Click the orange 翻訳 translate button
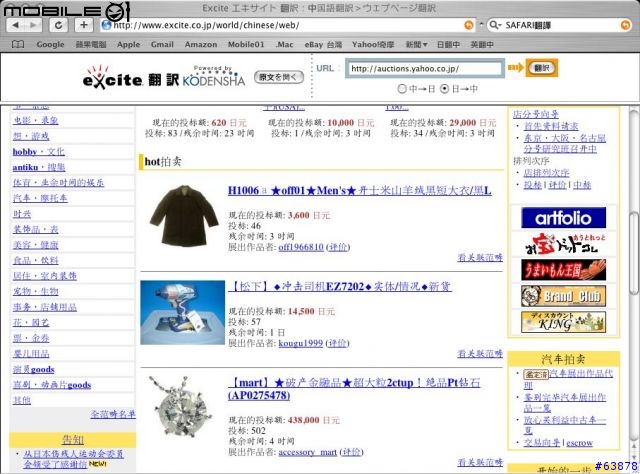 541,68
